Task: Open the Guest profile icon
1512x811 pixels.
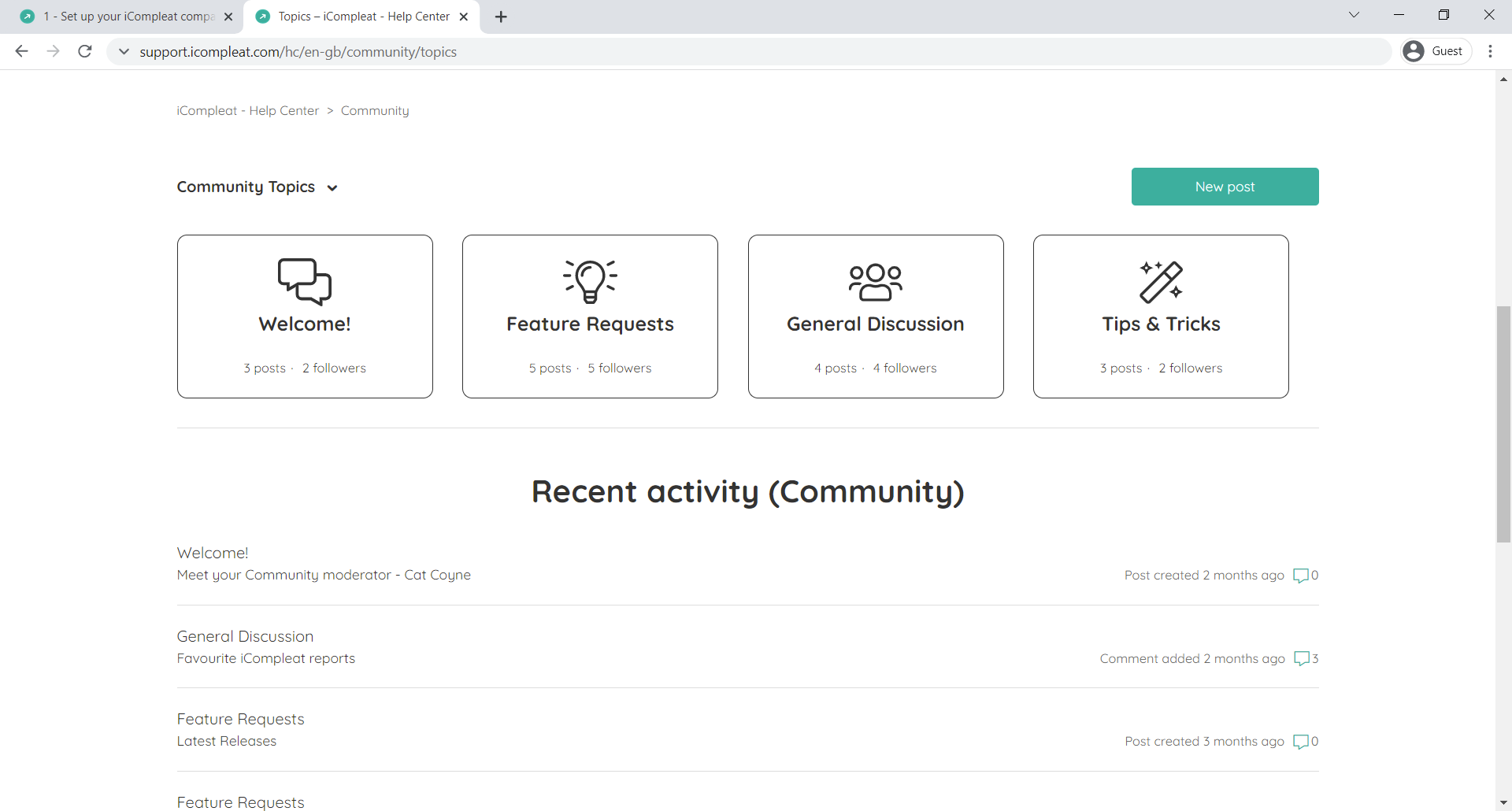Action: (x=1414, y=51)
